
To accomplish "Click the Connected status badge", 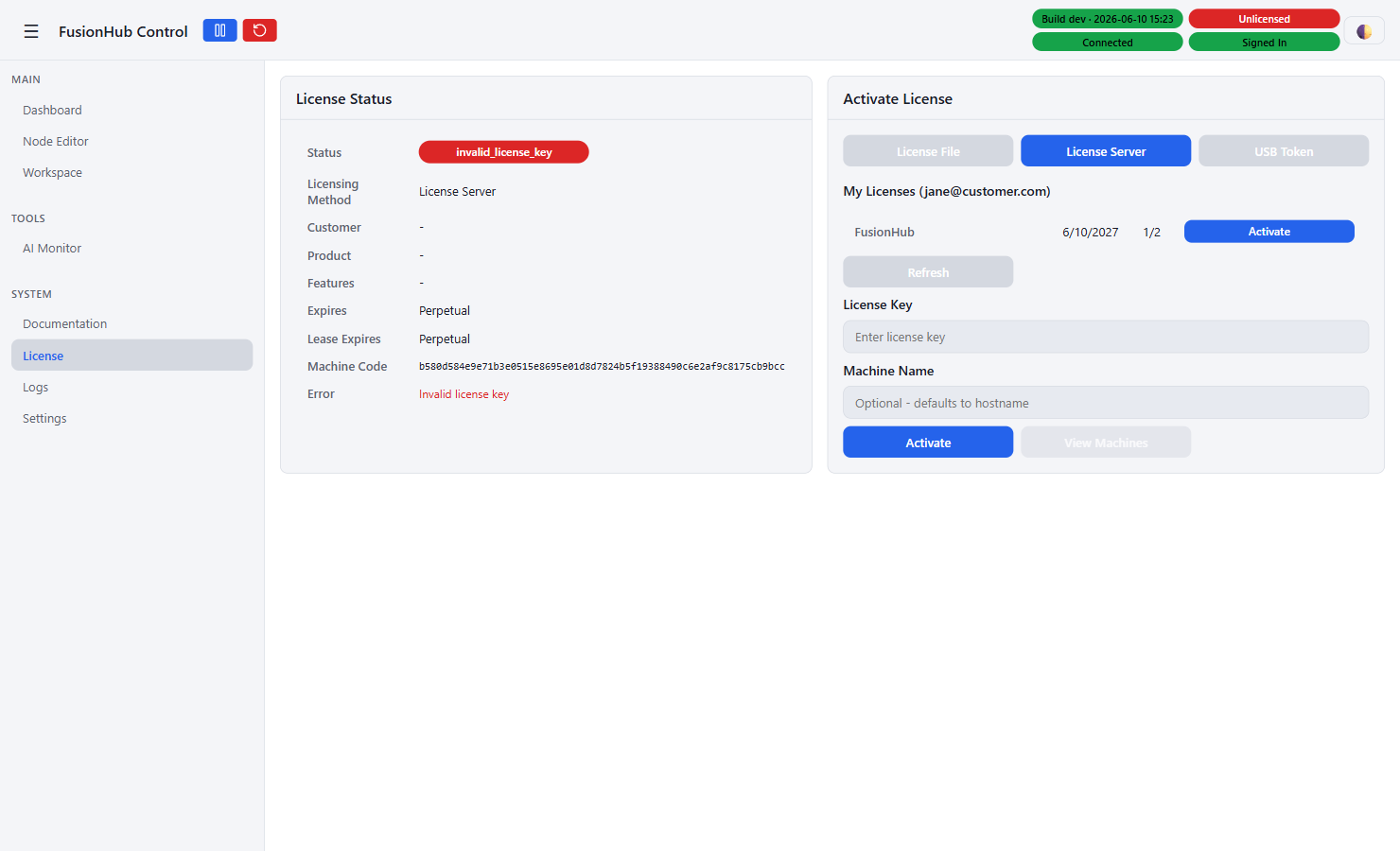I will click(x=1108, y=43).
